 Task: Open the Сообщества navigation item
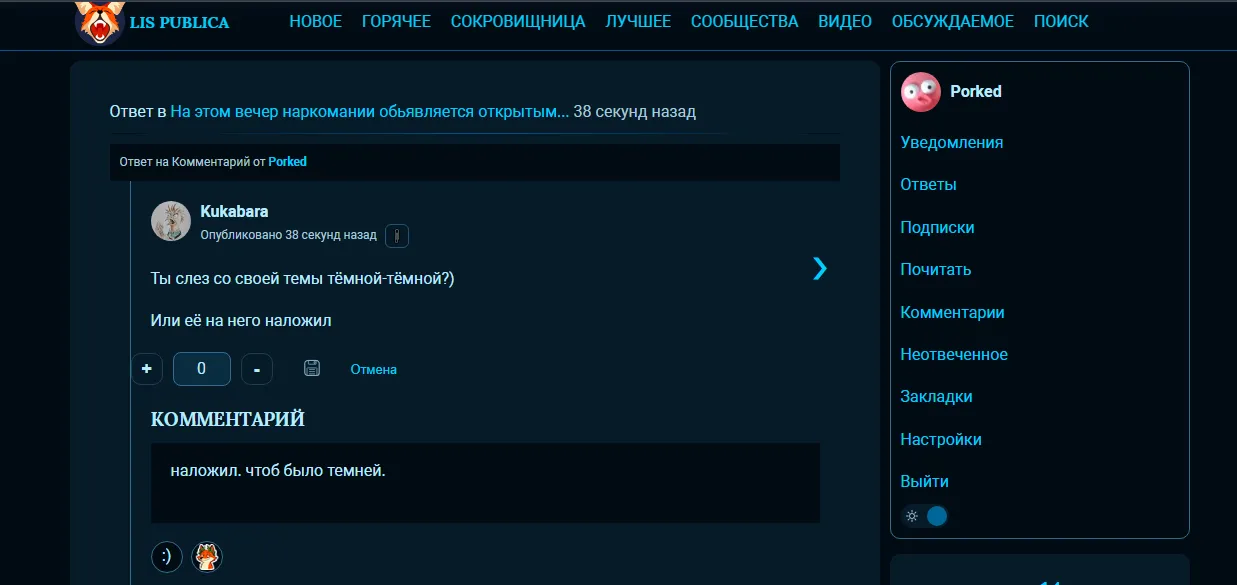point(744,21)
